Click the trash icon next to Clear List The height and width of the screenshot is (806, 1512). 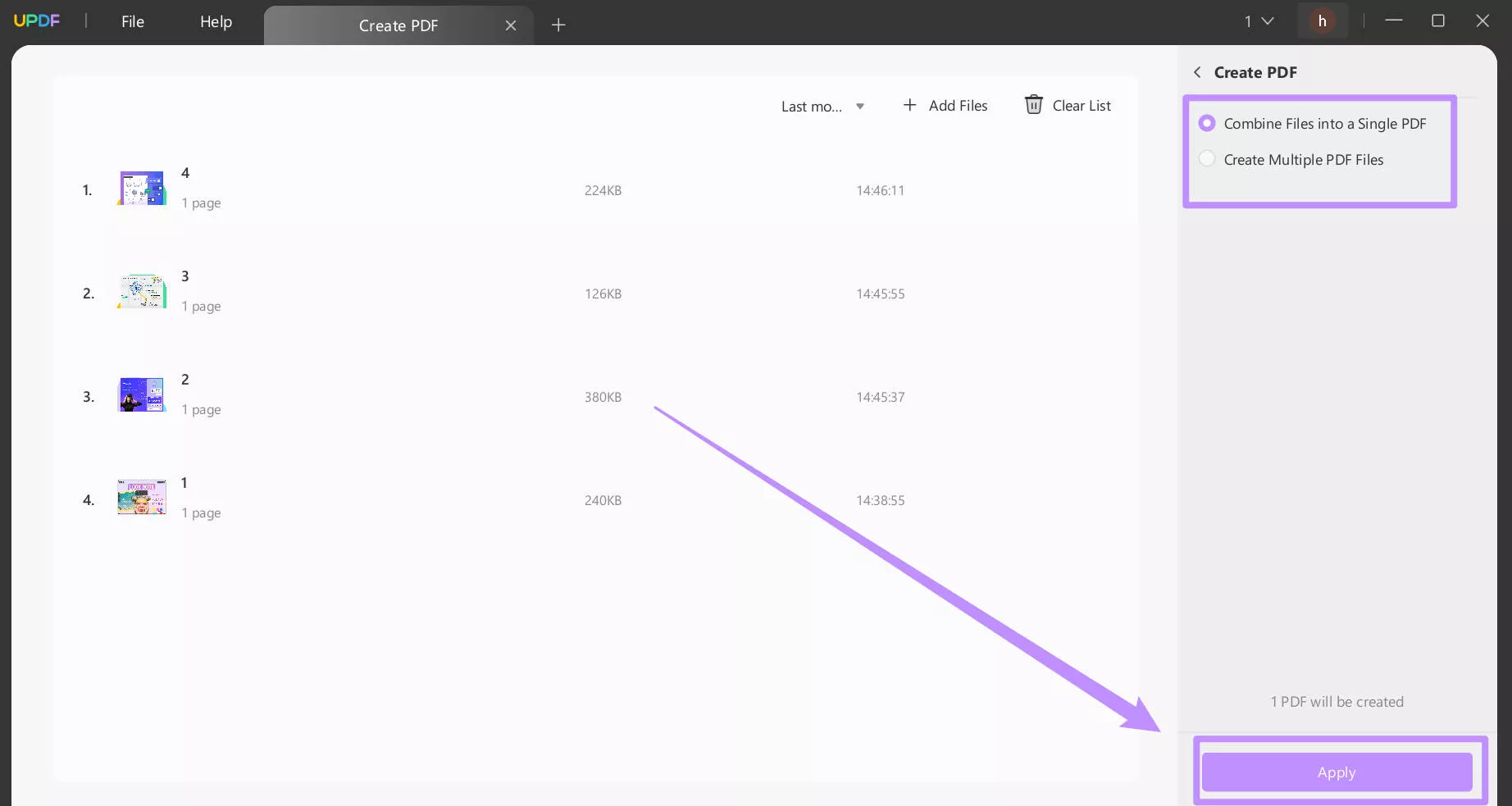click(x=1032, y=105)
